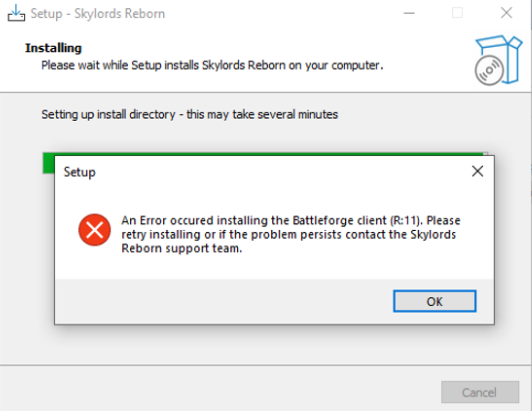This screenshot has height=411, width=532.
Task: Click the right end of progress bar
Action: (486, 154)
